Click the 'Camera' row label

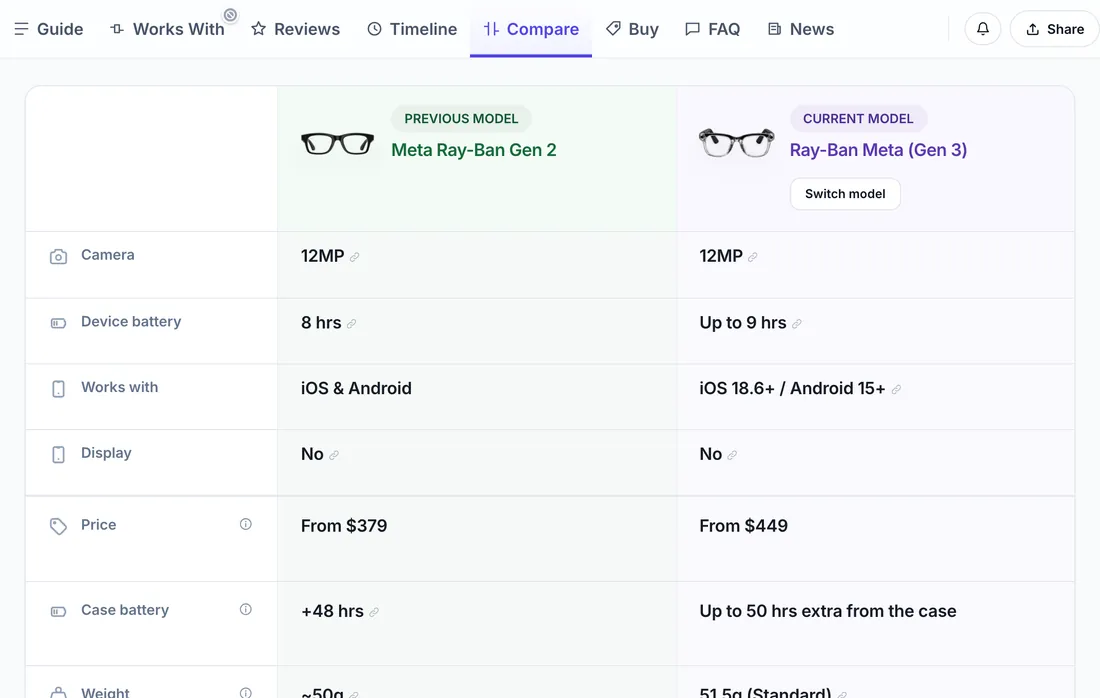coord(107,255)
